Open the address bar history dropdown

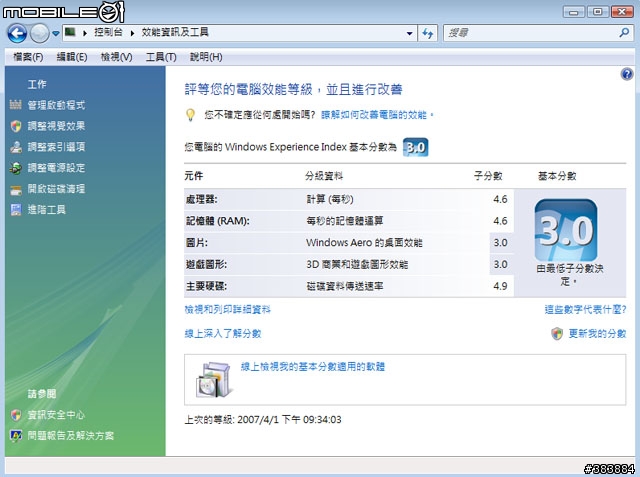409,33
